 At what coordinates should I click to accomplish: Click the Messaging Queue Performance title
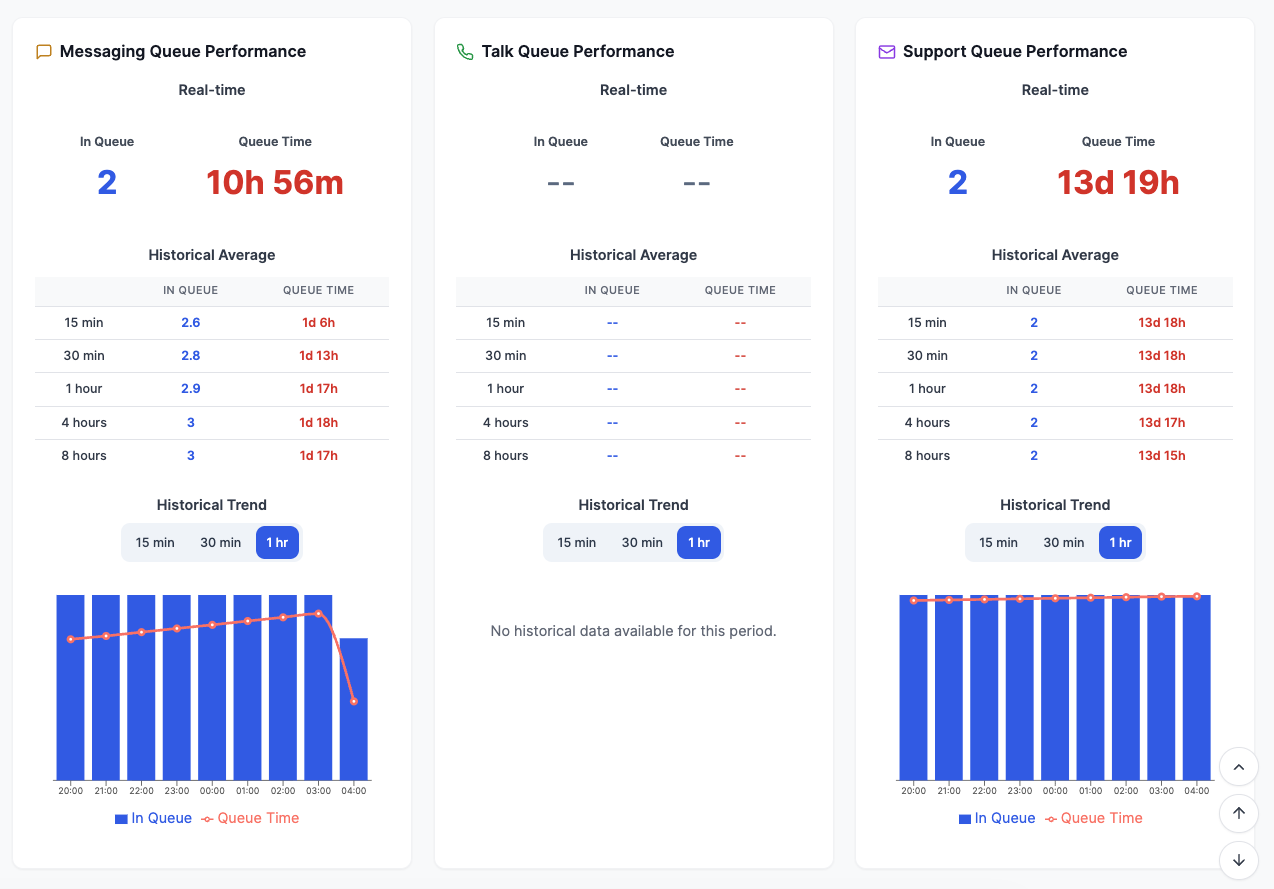[183, 52]
